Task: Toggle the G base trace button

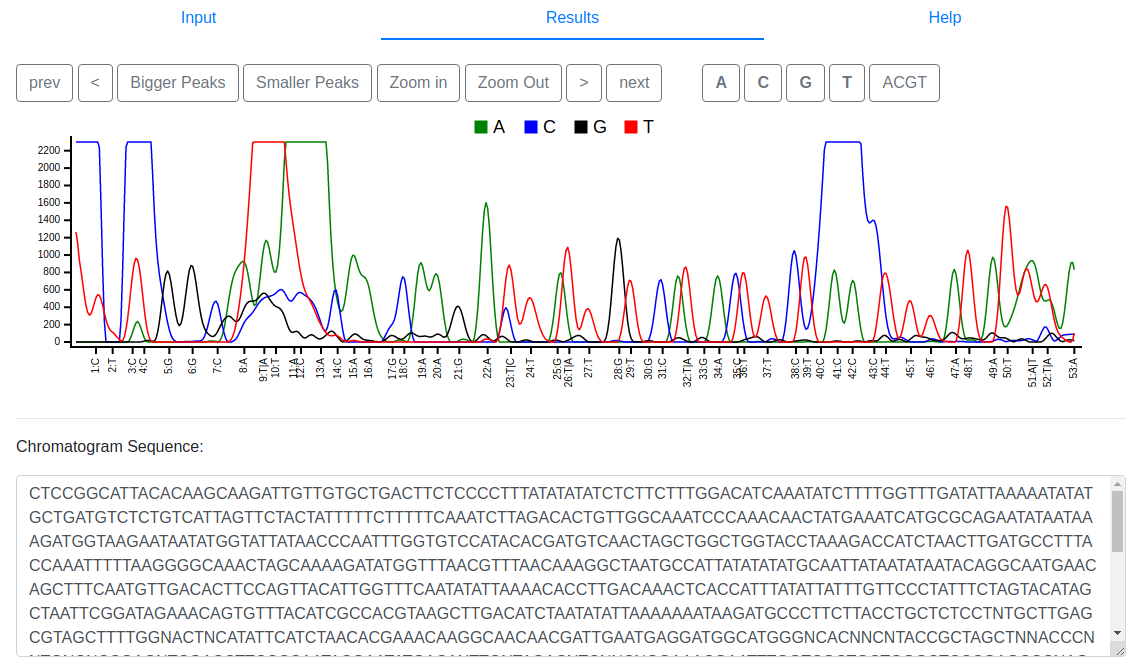Action: click(x=805, y=83)
